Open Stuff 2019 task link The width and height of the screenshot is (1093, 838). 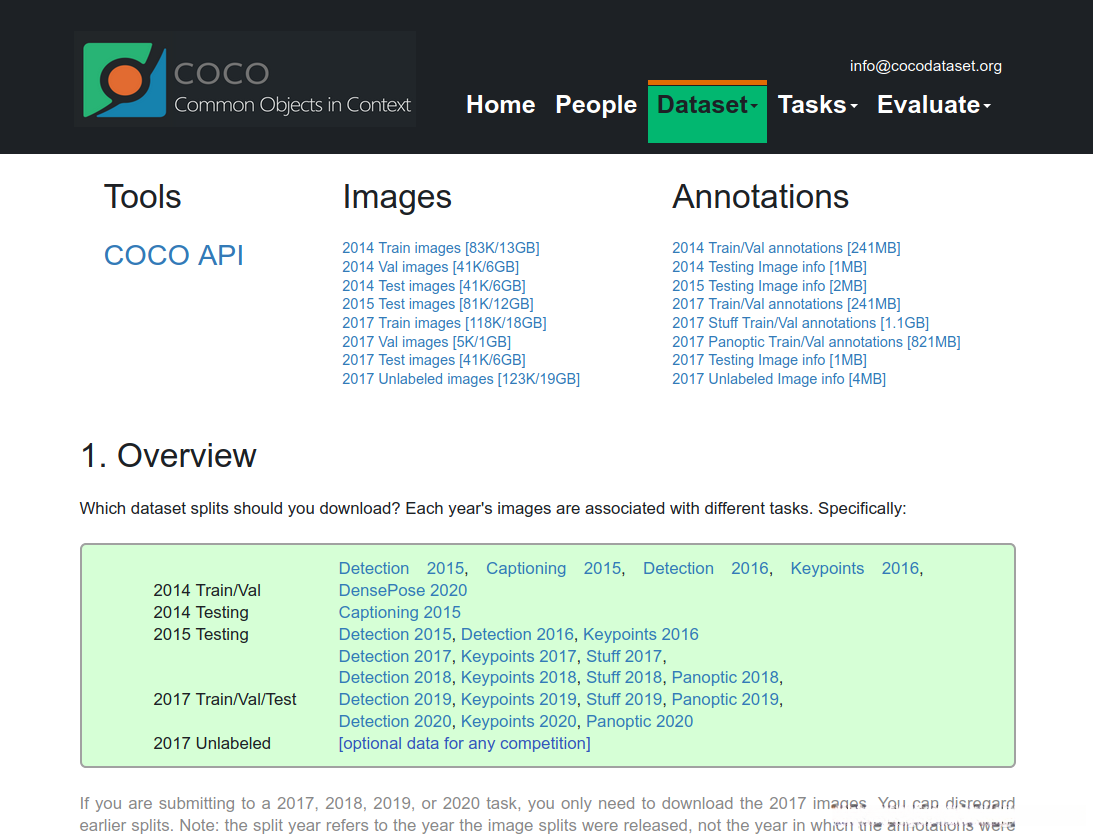point(624,699)
